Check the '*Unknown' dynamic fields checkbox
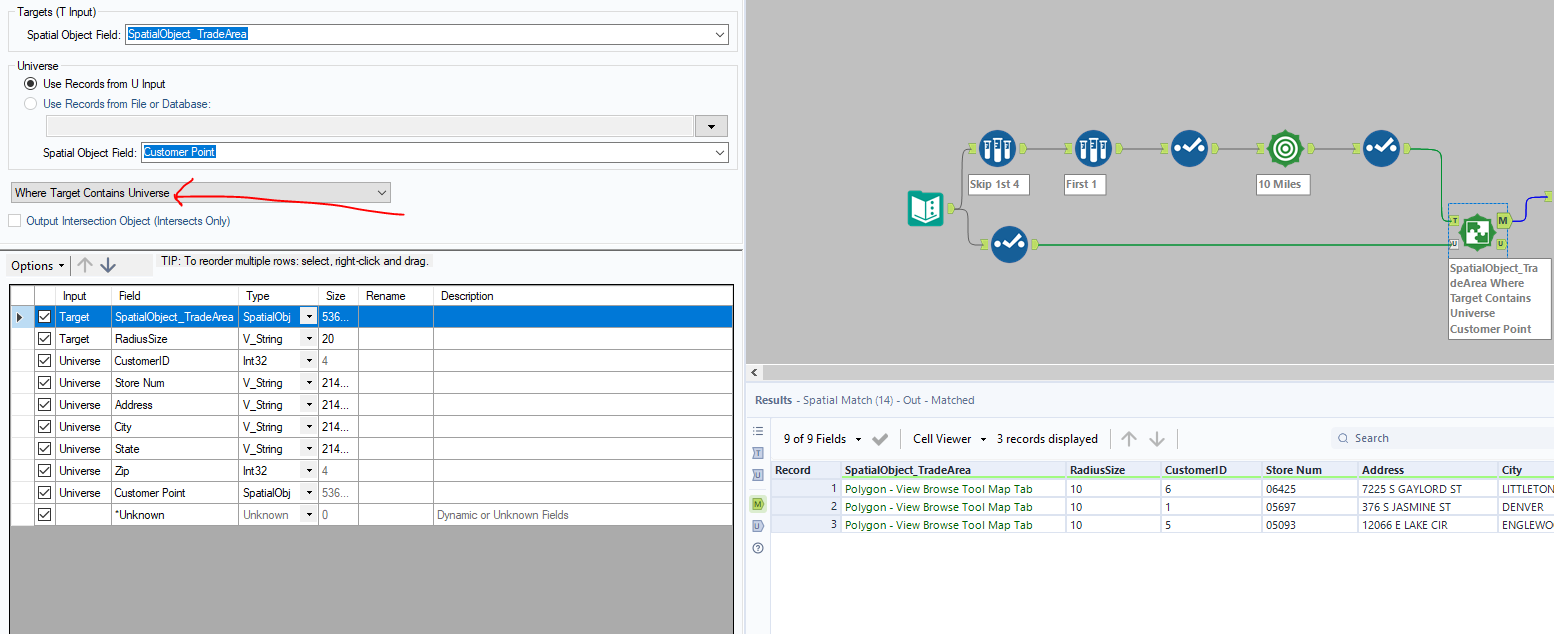The width and height of the screenshot is (1554, 634). (x=45, y=514)
